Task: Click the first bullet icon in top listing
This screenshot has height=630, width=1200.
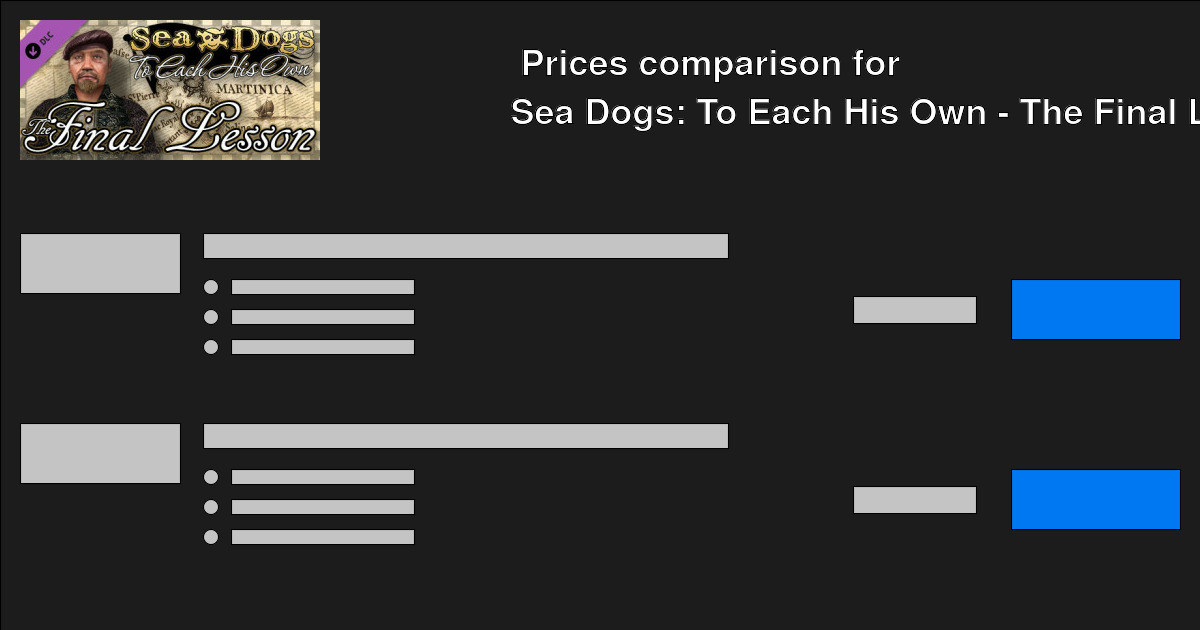Action: click(211, 287)
